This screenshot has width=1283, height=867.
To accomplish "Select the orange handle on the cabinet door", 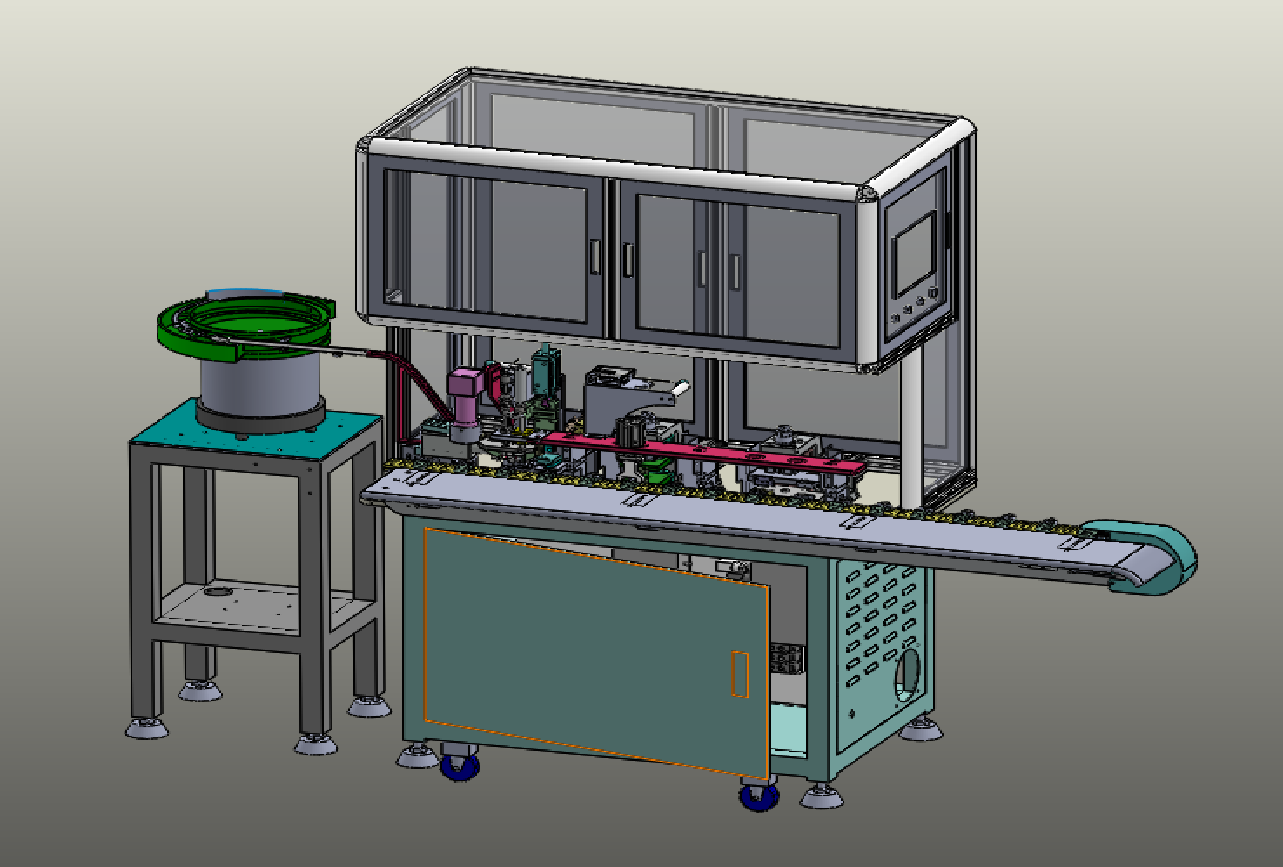I will [740, 673].
